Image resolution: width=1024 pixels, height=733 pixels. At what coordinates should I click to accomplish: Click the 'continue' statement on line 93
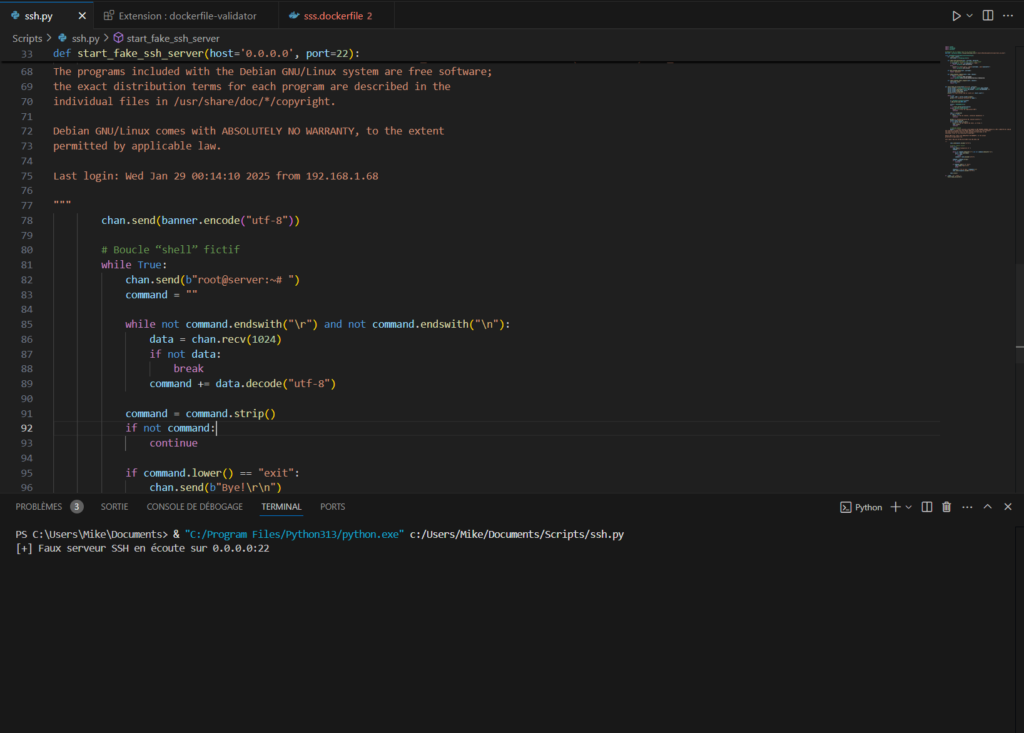[173, 443]
